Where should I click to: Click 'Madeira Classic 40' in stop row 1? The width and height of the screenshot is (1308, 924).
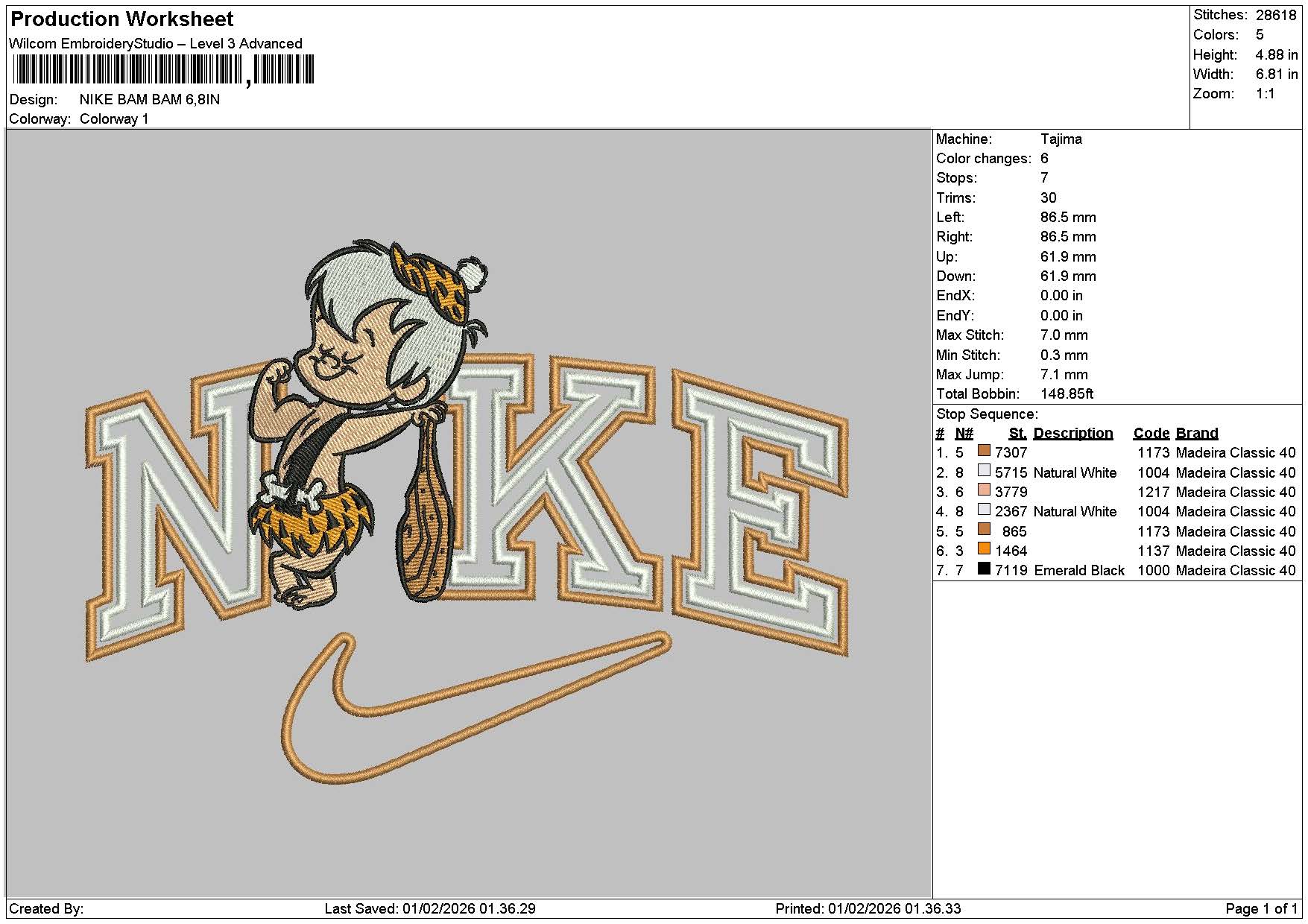coord(1236,452)
